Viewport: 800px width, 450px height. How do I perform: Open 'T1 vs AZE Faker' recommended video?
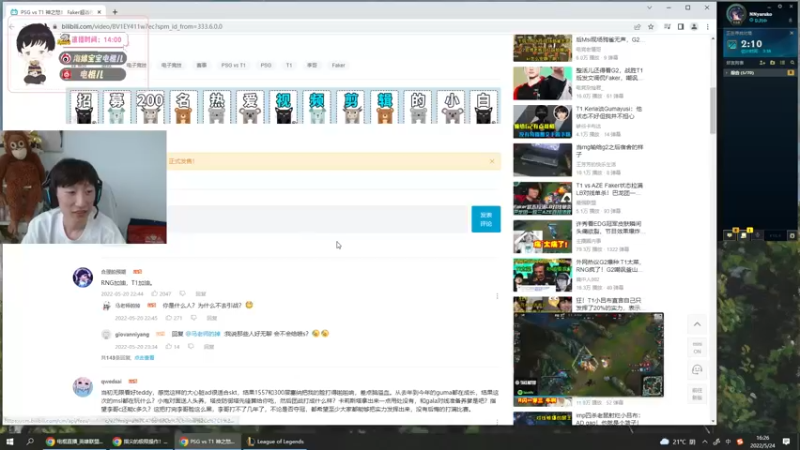[x=609, y=189]
